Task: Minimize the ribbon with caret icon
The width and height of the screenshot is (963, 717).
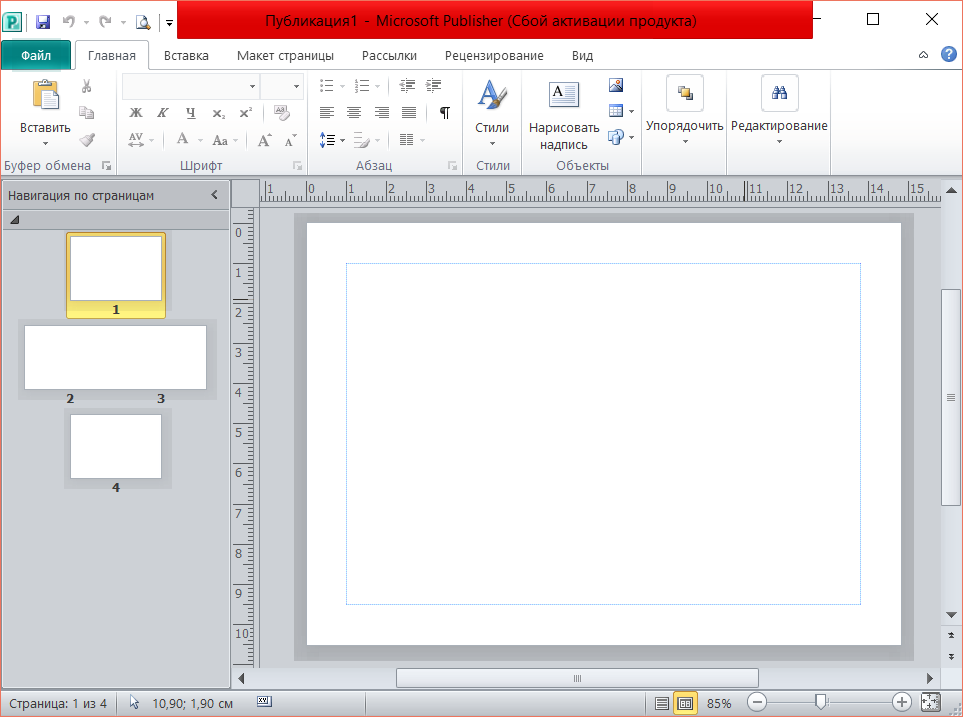Action: (x=923, y=55)
